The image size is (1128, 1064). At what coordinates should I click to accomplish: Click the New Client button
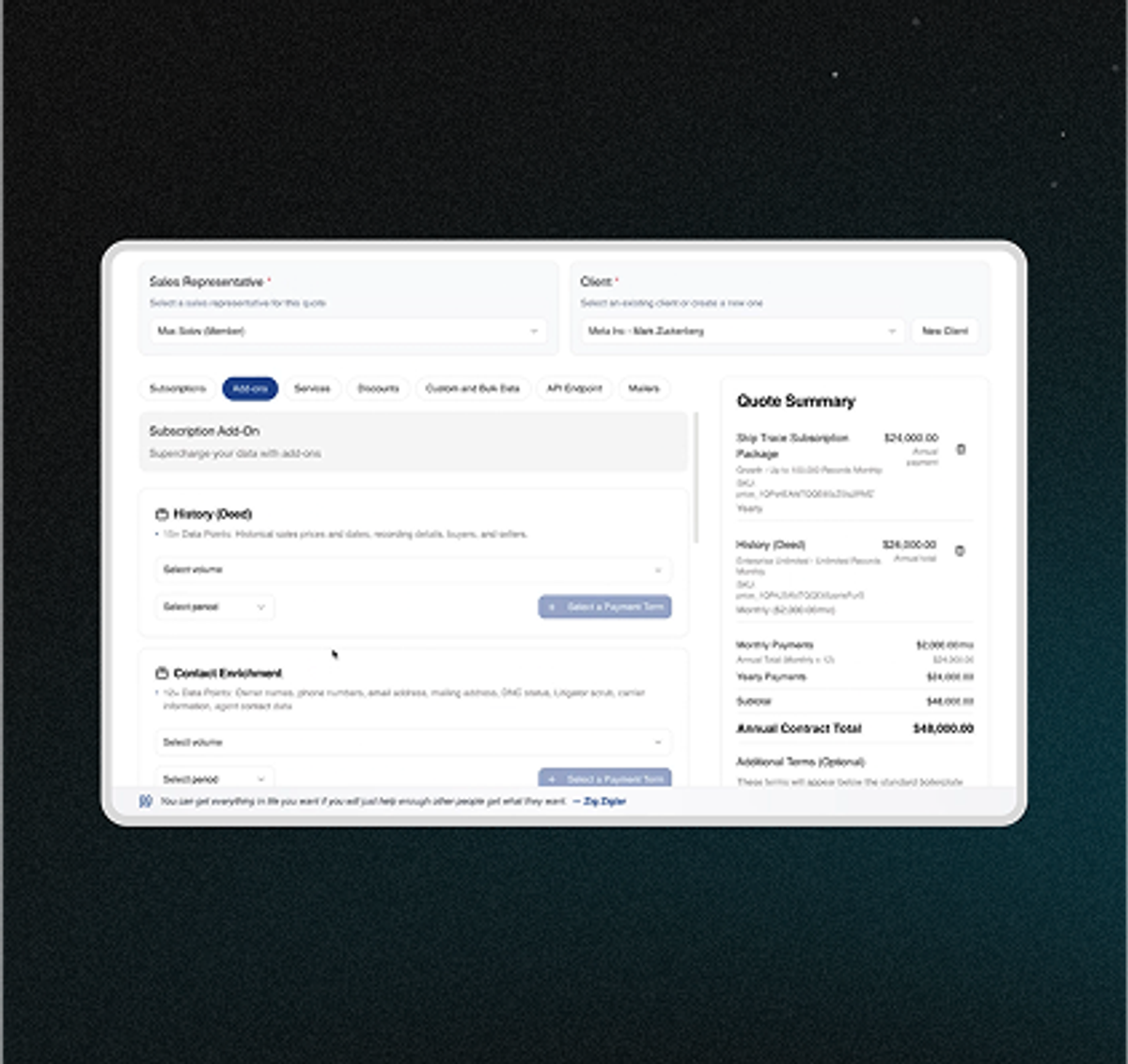coord(945,331)
